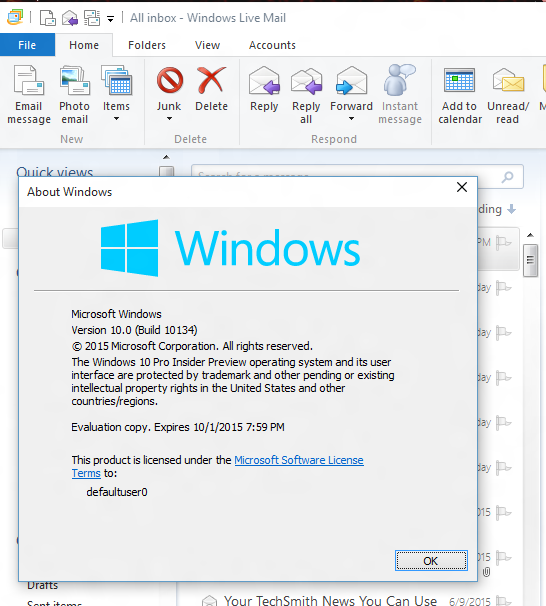The image size is (546, 606).
Task: Expand the Forward dropdown arrow
Action: [x=351, y=119]
